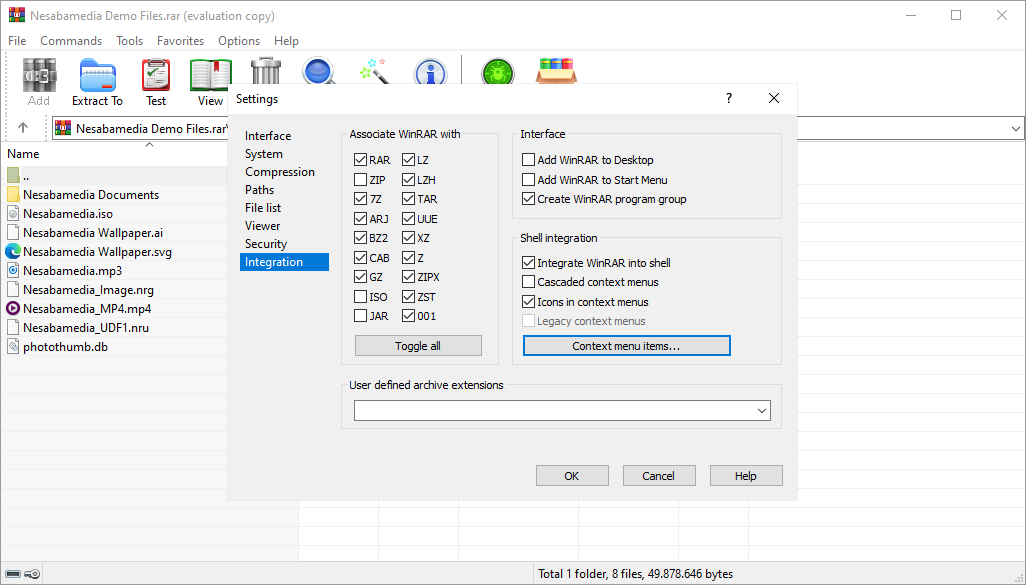Image resolution: width=1026 pixels, height=585 pixels.
Task: Click the green VirusScan toolbar icon
Action: [497, 73]
